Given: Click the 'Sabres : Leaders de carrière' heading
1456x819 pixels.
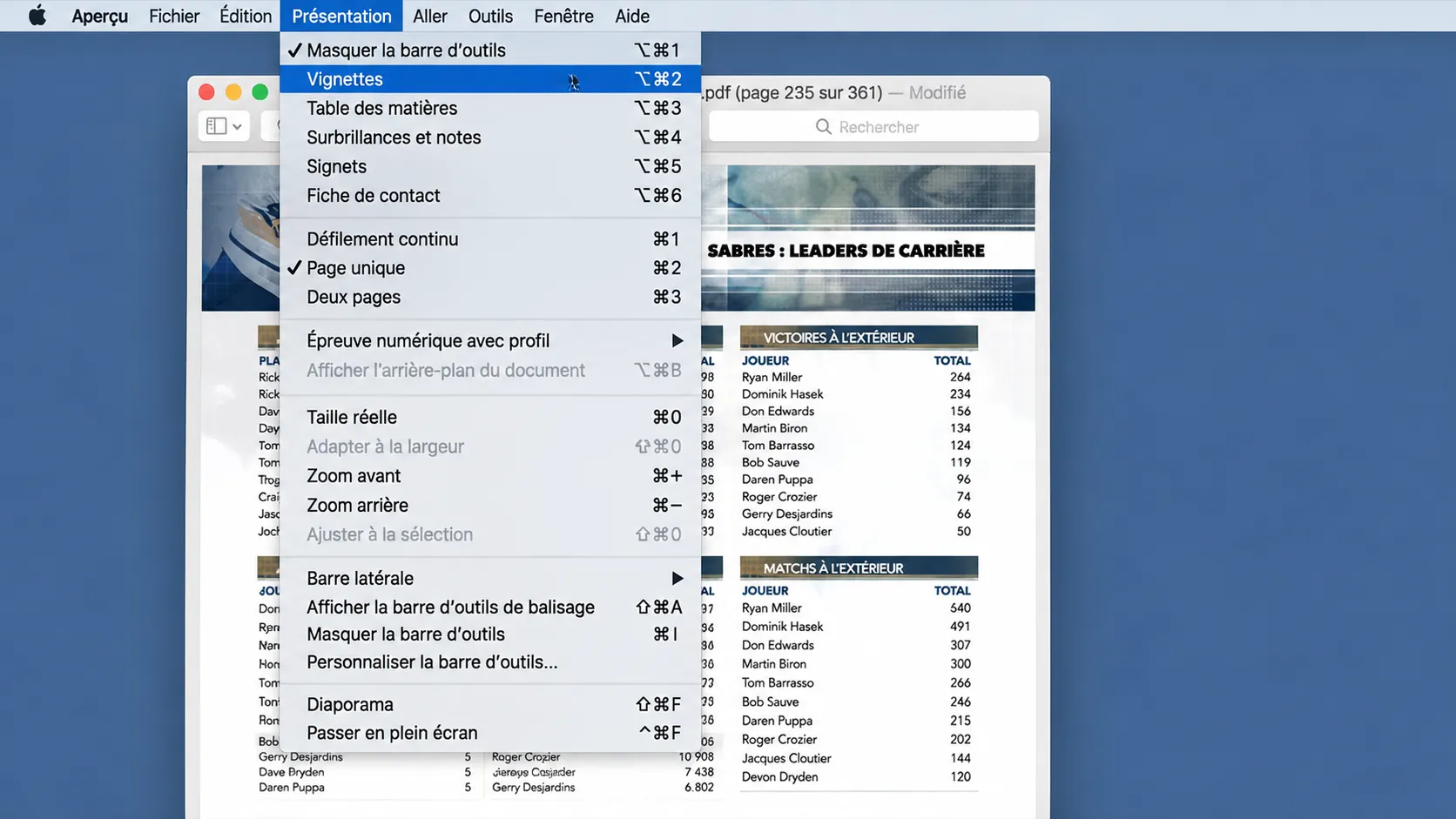Looking at the screenshot, I should (x=846, y=251).
